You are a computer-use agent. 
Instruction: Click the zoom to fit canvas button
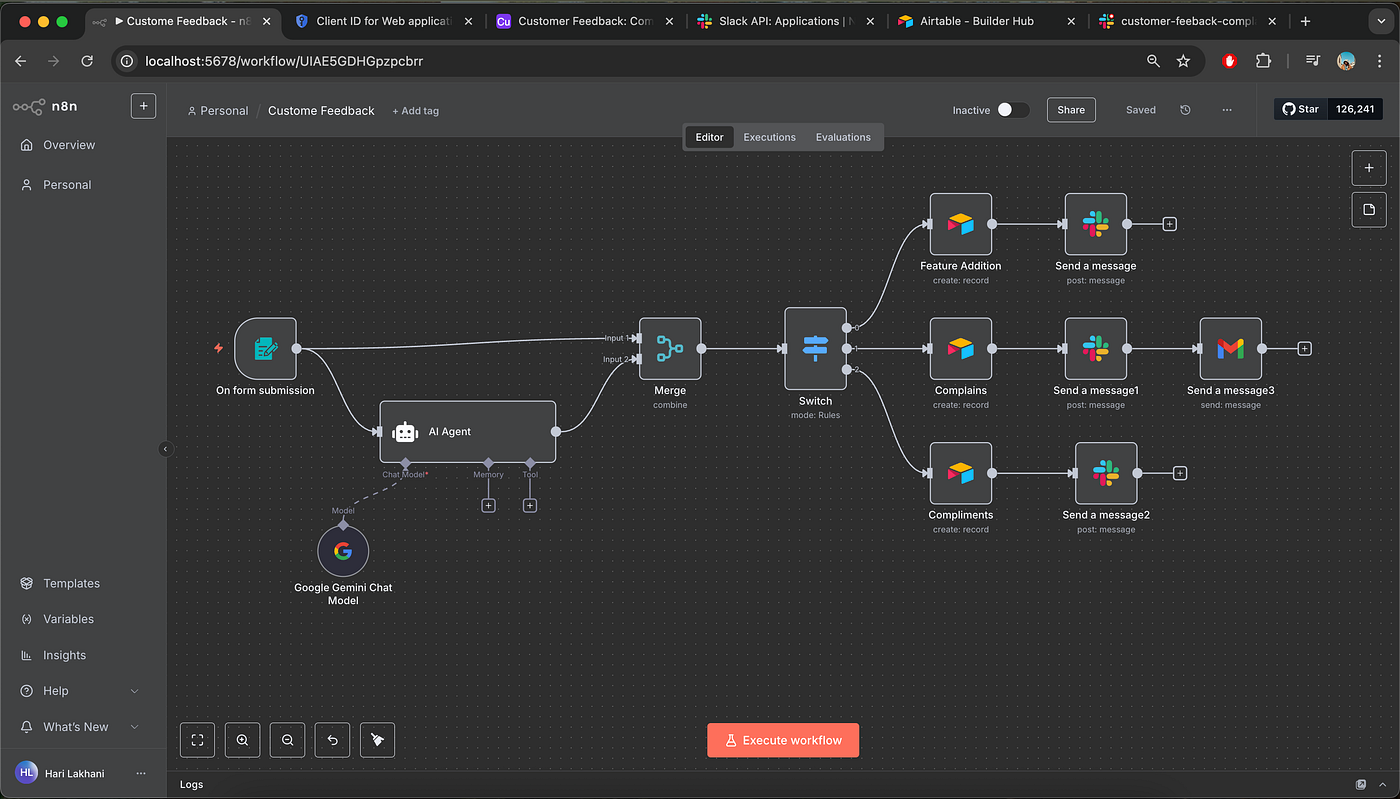[197, 740]
